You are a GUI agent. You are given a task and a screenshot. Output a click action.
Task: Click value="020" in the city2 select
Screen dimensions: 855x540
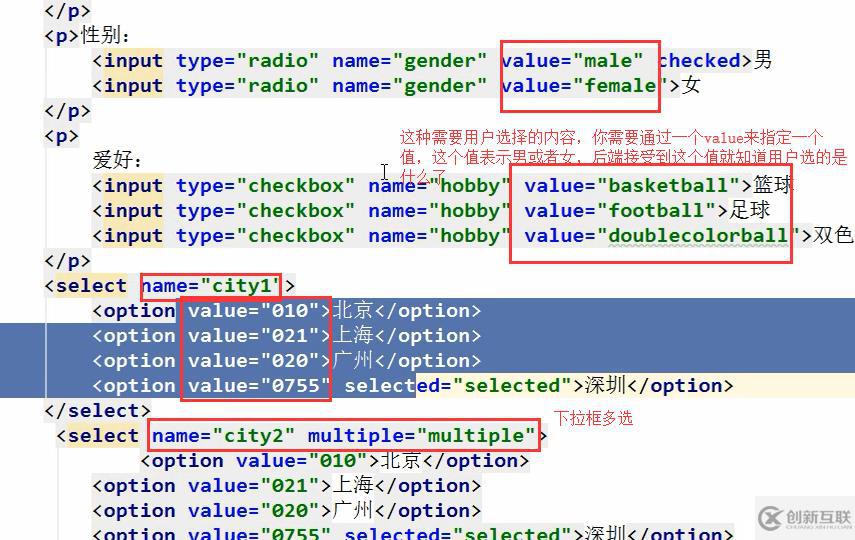[x=254, y=511]
